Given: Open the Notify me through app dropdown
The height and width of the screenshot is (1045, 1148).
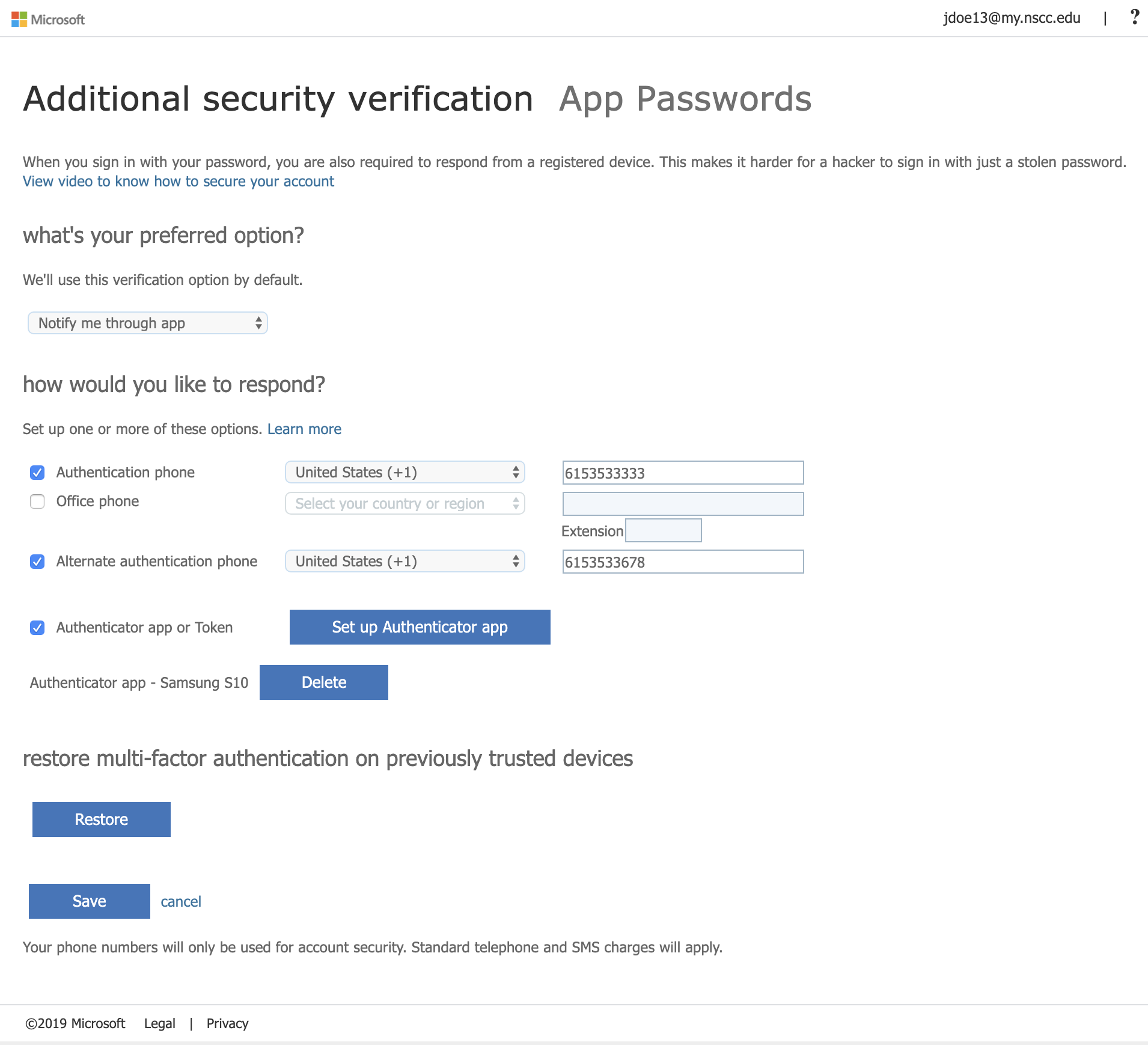Looking at the screenshot, I should 147,323.
